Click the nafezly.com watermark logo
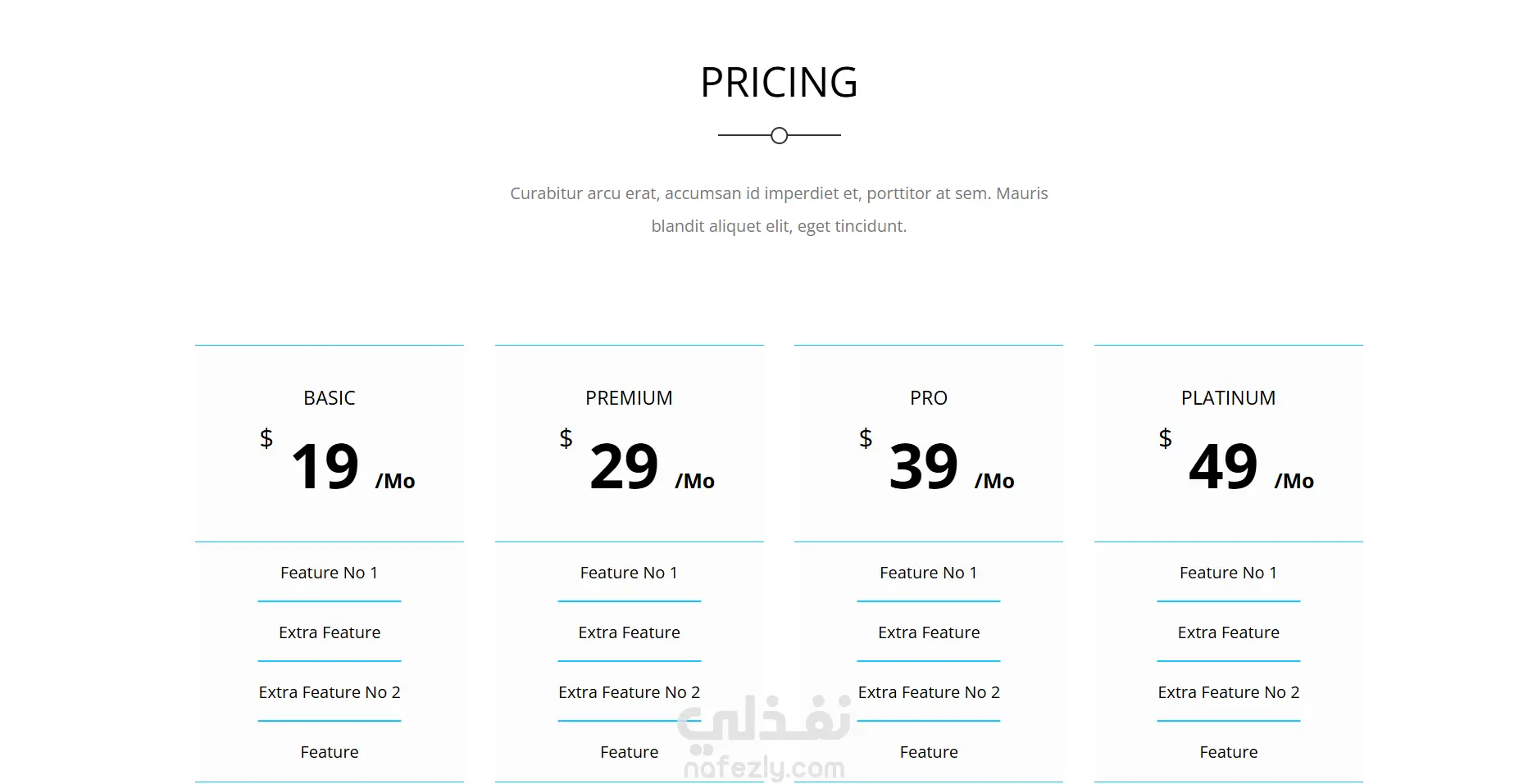Image resolution: width=1528 pixels, height=784 pixels. (764, 739)
